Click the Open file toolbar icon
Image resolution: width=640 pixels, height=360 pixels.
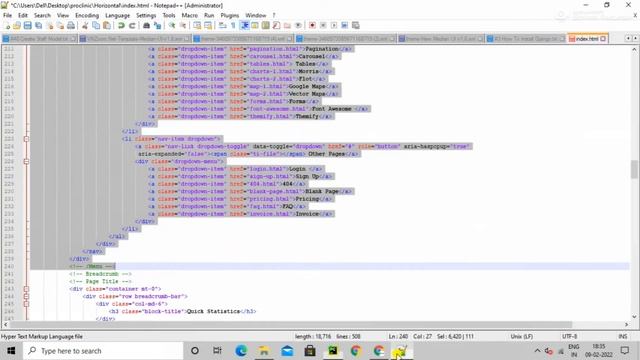pos(17,26)
